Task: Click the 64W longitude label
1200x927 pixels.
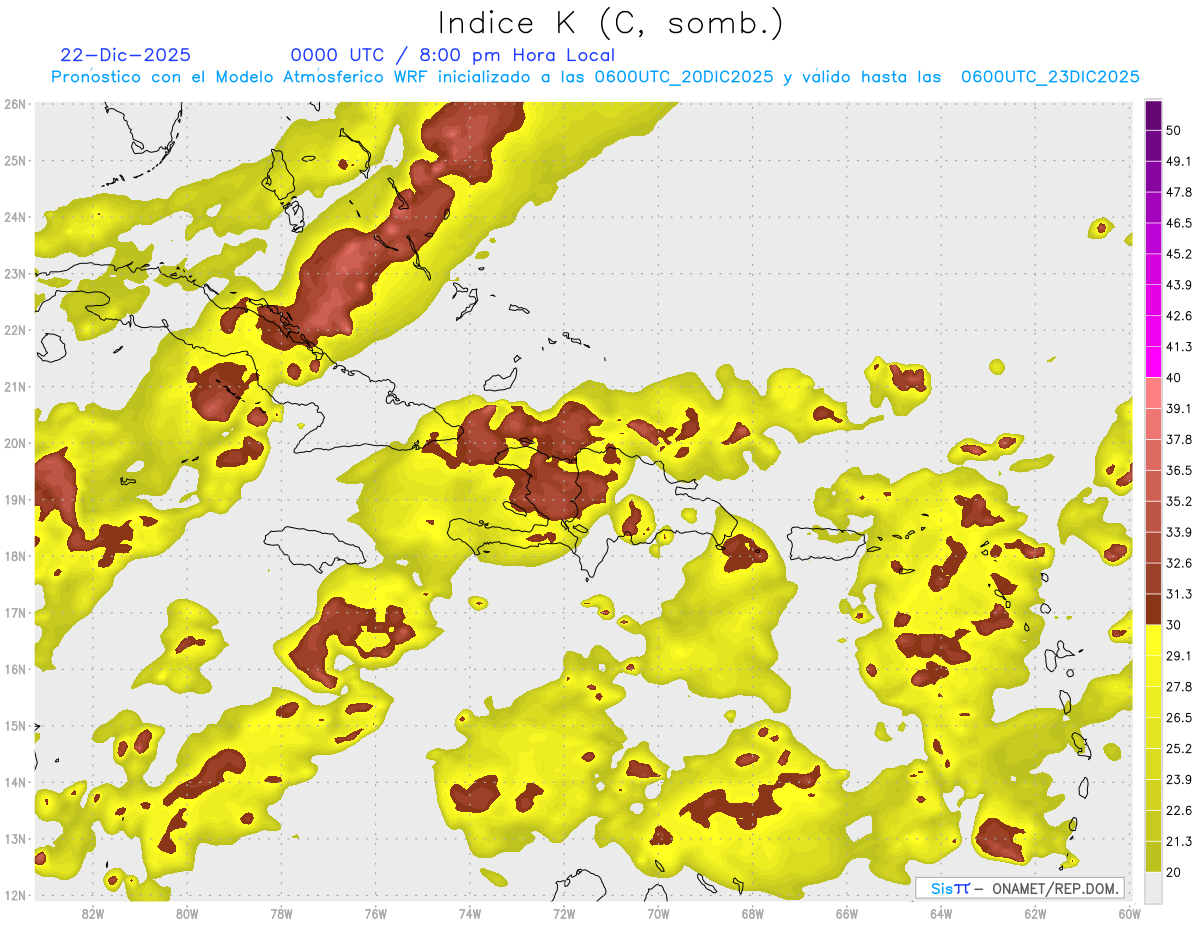Action: click(941, 914)
